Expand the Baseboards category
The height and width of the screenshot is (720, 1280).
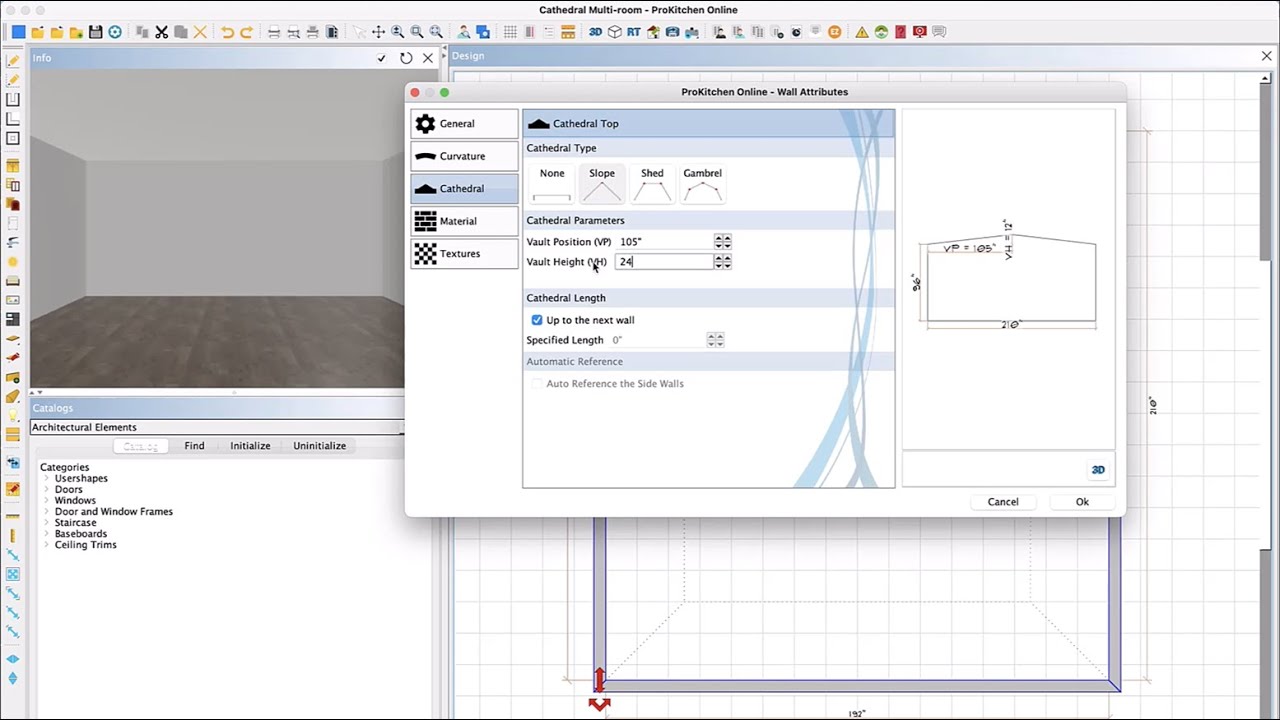(47, 534)
